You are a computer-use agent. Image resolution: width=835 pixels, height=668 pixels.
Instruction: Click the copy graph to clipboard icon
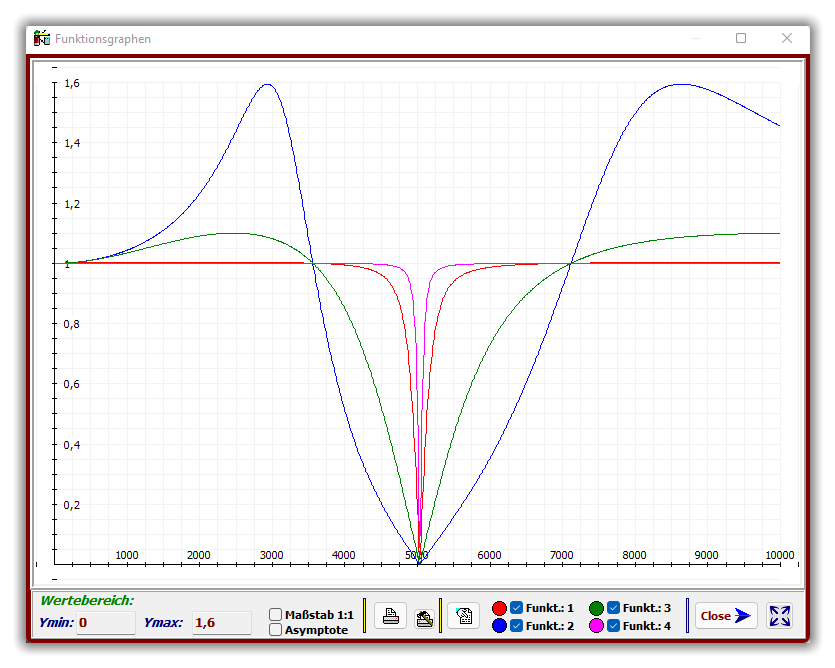click(x=463, y=616)
